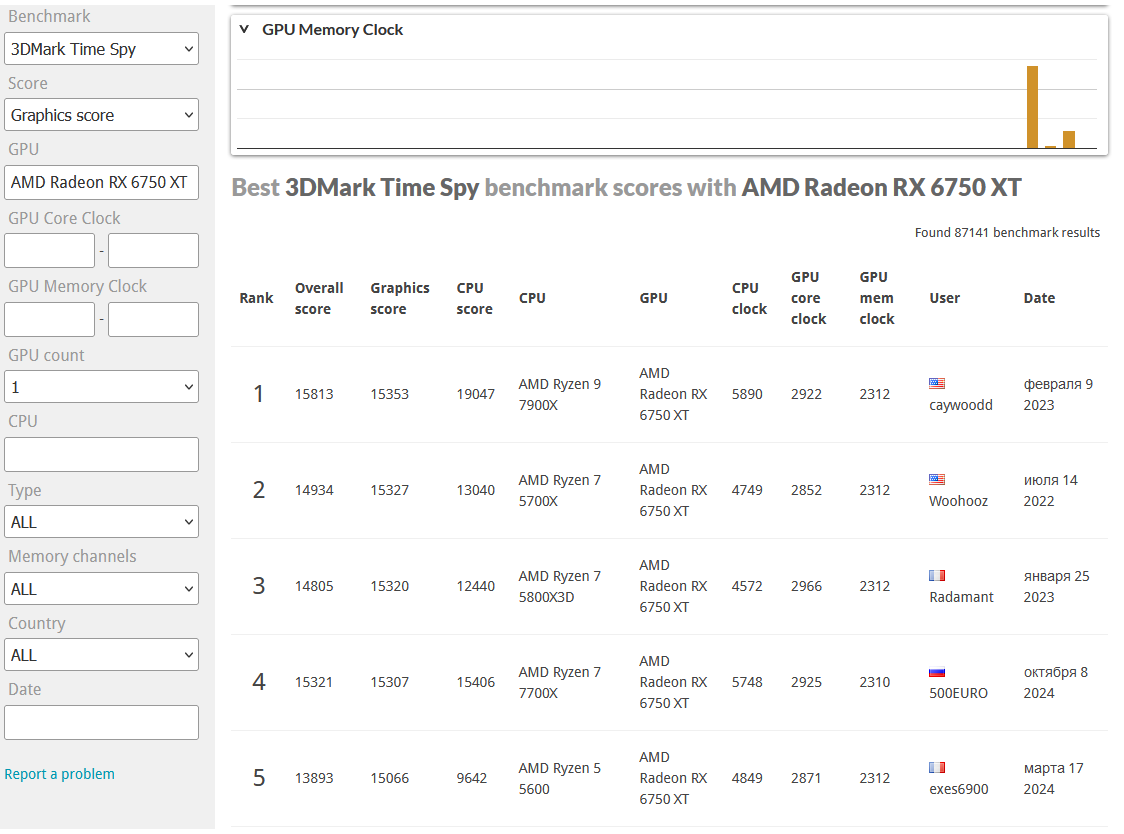Screen dimensions: 1124x834
Task: Open the Benchmark dropdown showing 3DMark Time Spy
Action: [101, 49]
